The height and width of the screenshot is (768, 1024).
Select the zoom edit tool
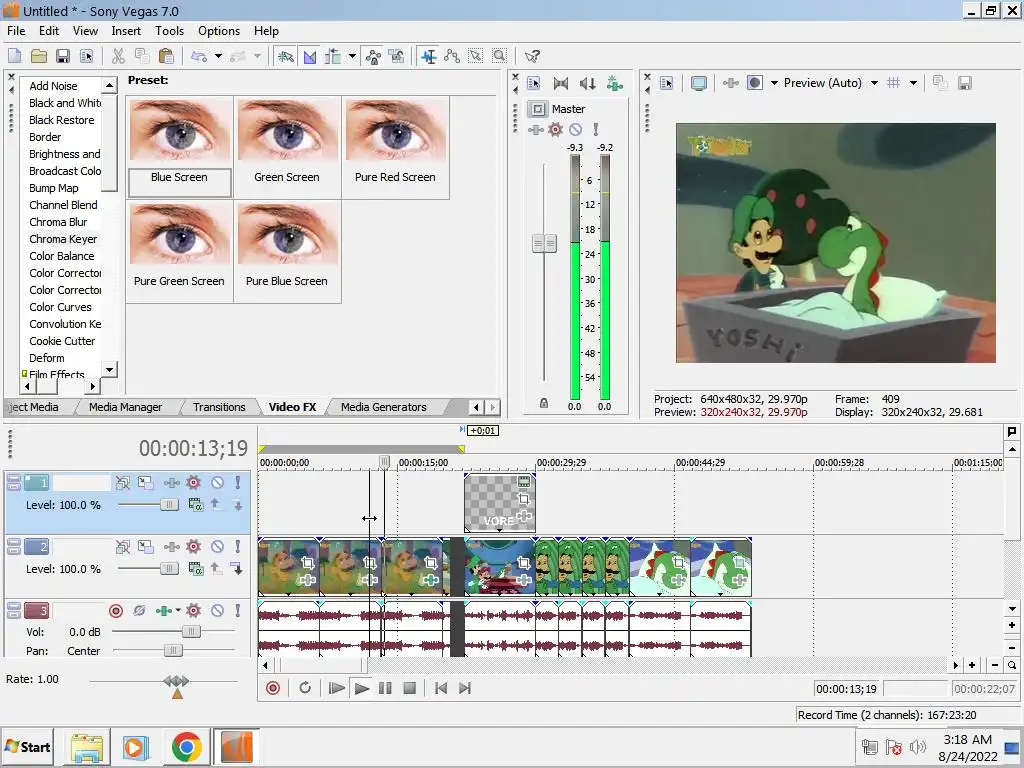pyautogui.click(x=500, y=56)
